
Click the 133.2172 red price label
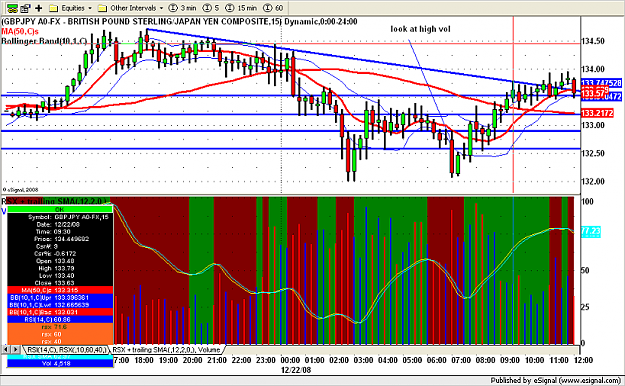point(597,113)
